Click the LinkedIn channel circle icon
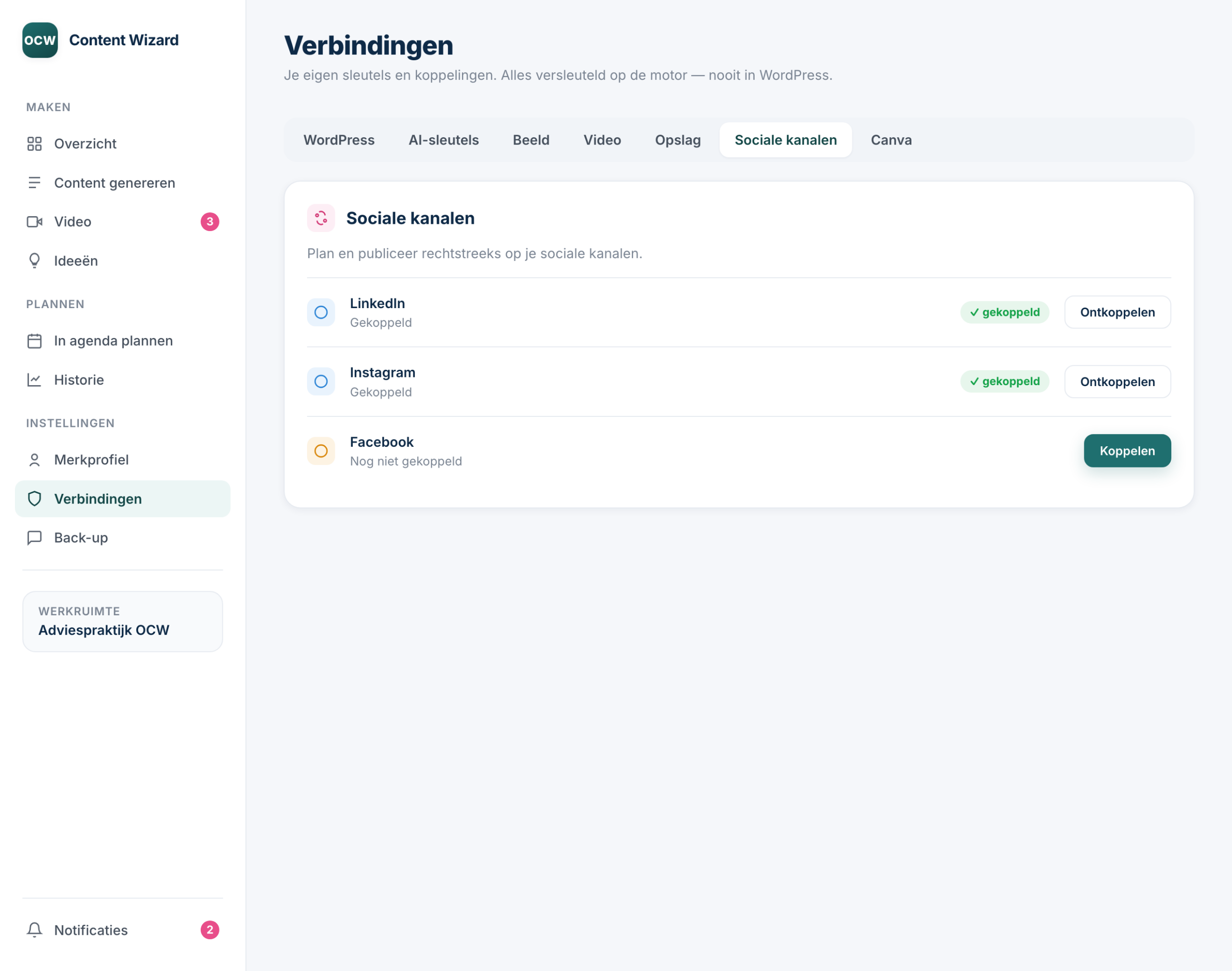The image size is (1232, 971). tap(321, 312)
